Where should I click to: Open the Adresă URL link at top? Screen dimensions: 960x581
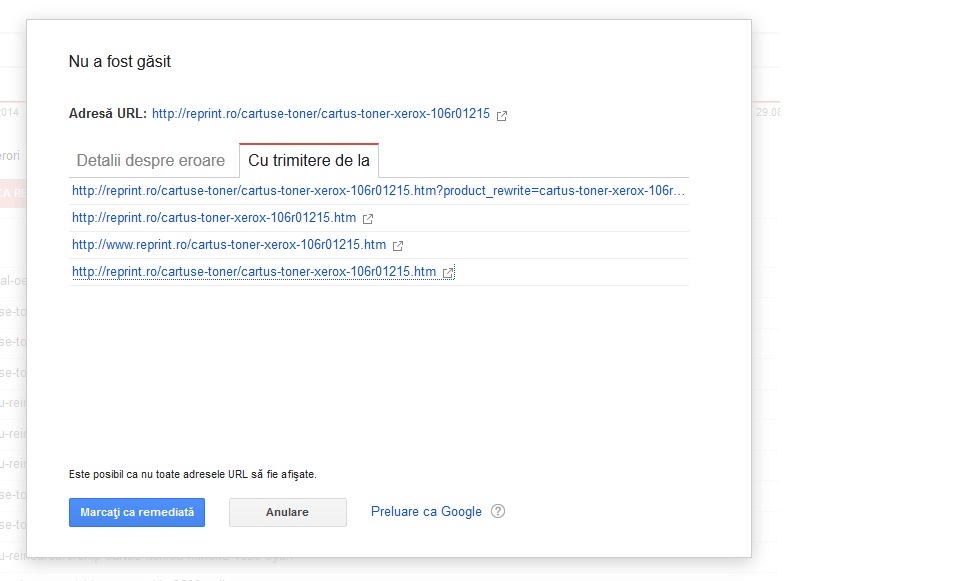coord(320,114)
